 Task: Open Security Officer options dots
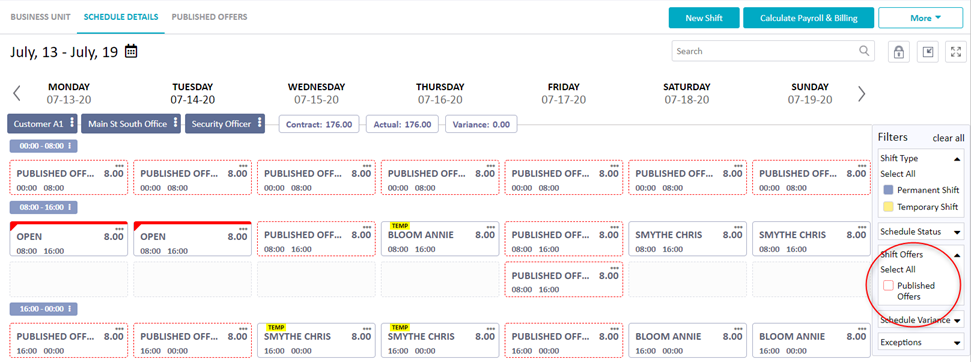(x=260, y=123)
